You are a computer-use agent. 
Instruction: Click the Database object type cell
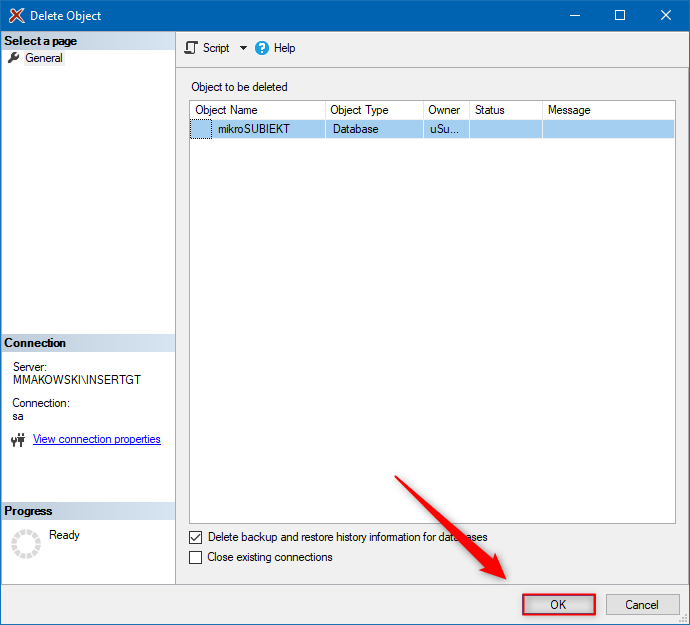point(374,129)
